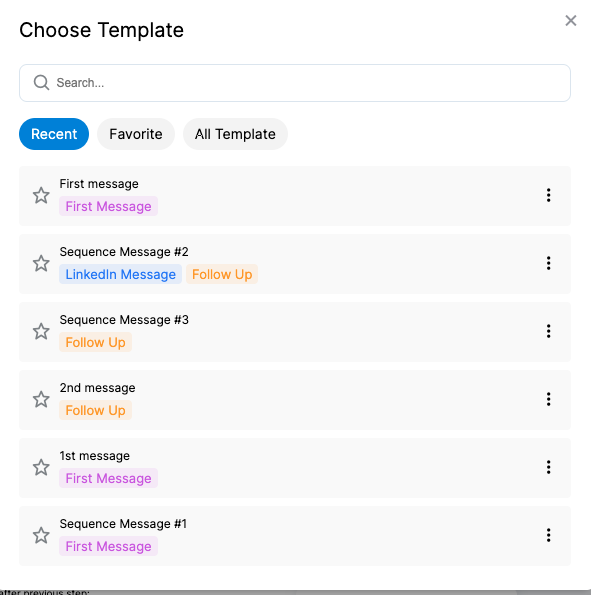Click the LinkedIn Message tag

click(x=120, y=274)
